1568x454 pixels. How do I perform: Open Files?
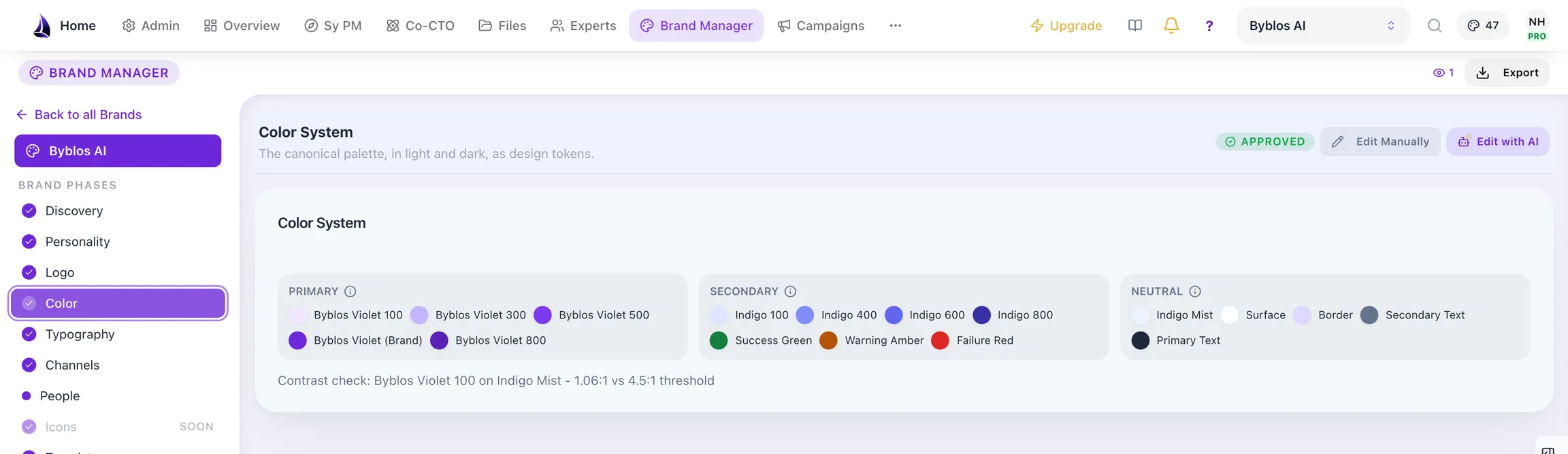click(x=502, y=25)
